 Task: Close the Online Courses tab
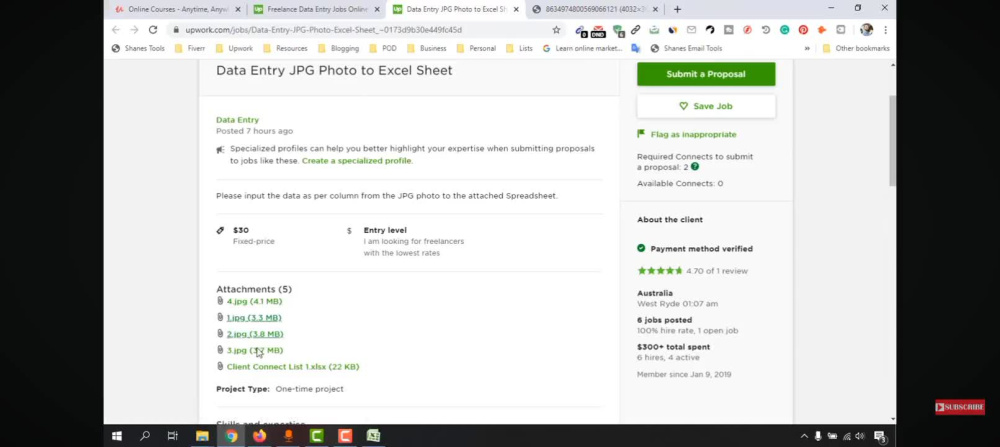[238, 10]
